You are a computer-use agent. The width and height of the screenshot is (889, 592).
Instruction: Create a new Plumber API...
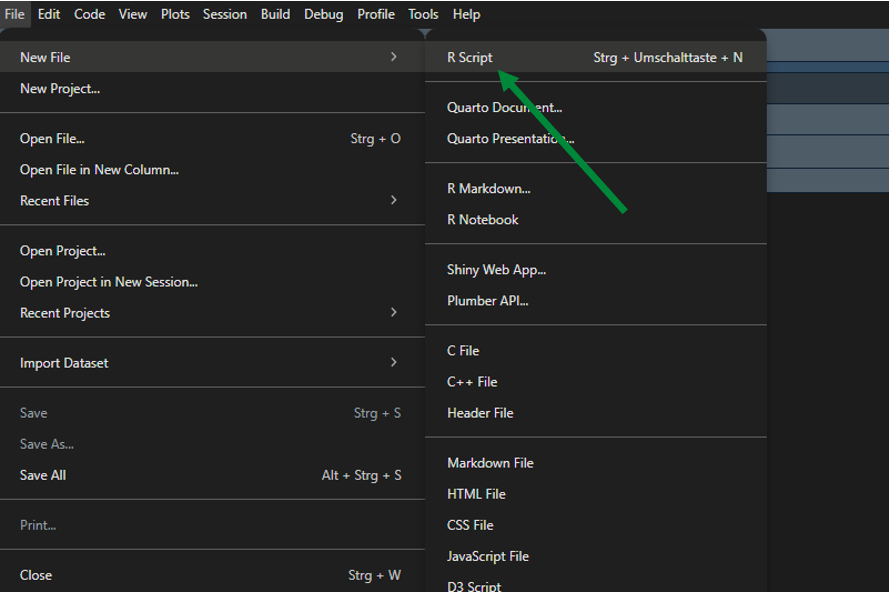pos(596,301)
